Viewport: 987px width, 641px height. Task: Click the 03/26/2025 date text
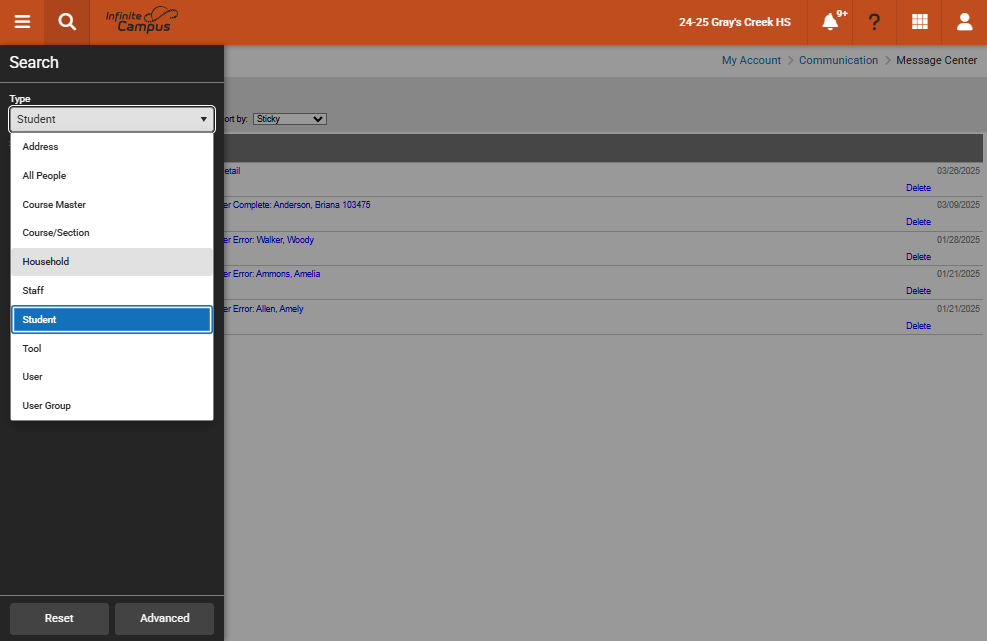[x=958, y=171]
